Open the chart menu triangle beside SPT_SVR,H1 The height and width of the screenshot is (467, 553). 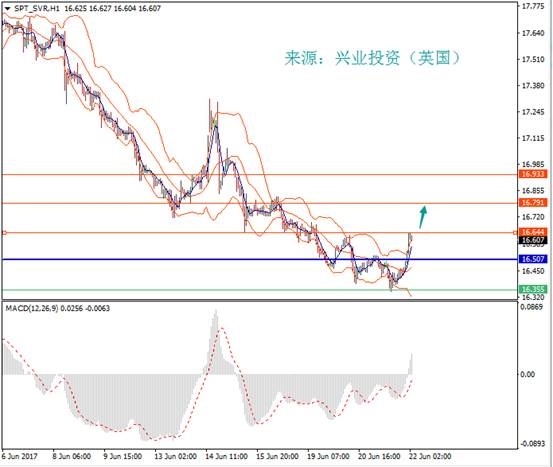(7, 8)
